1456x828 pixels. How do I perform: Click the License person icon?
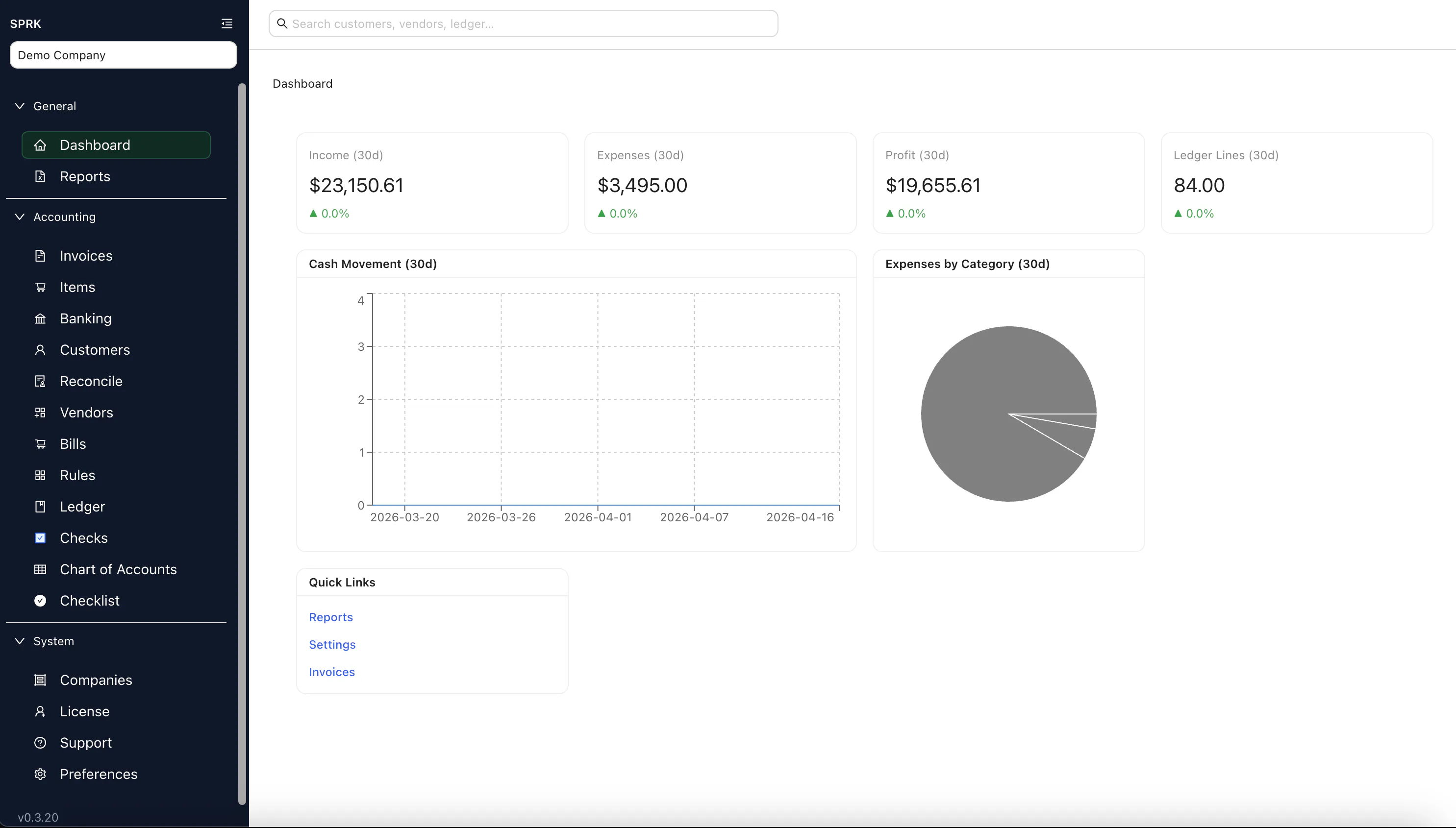pyautogui.click(x=40, y=711)
